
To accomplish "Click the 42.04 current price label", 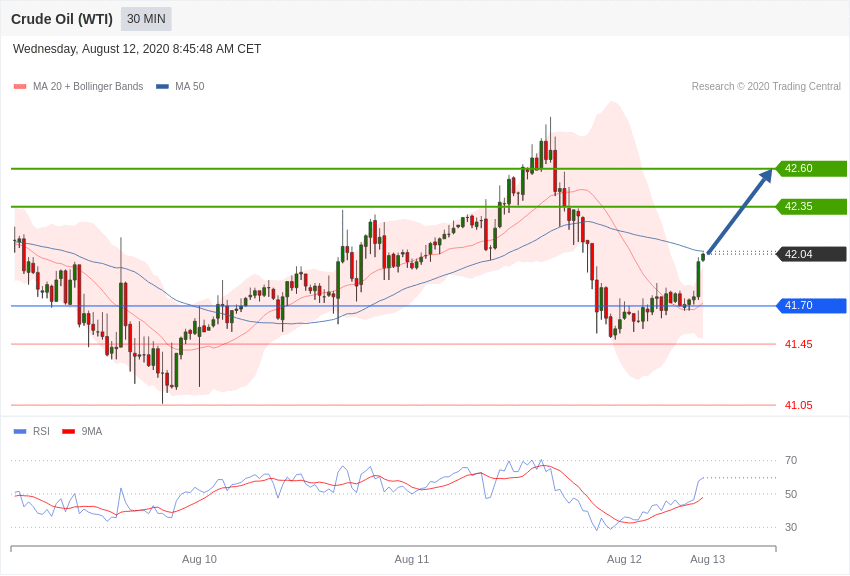I will tap(812, 254).
